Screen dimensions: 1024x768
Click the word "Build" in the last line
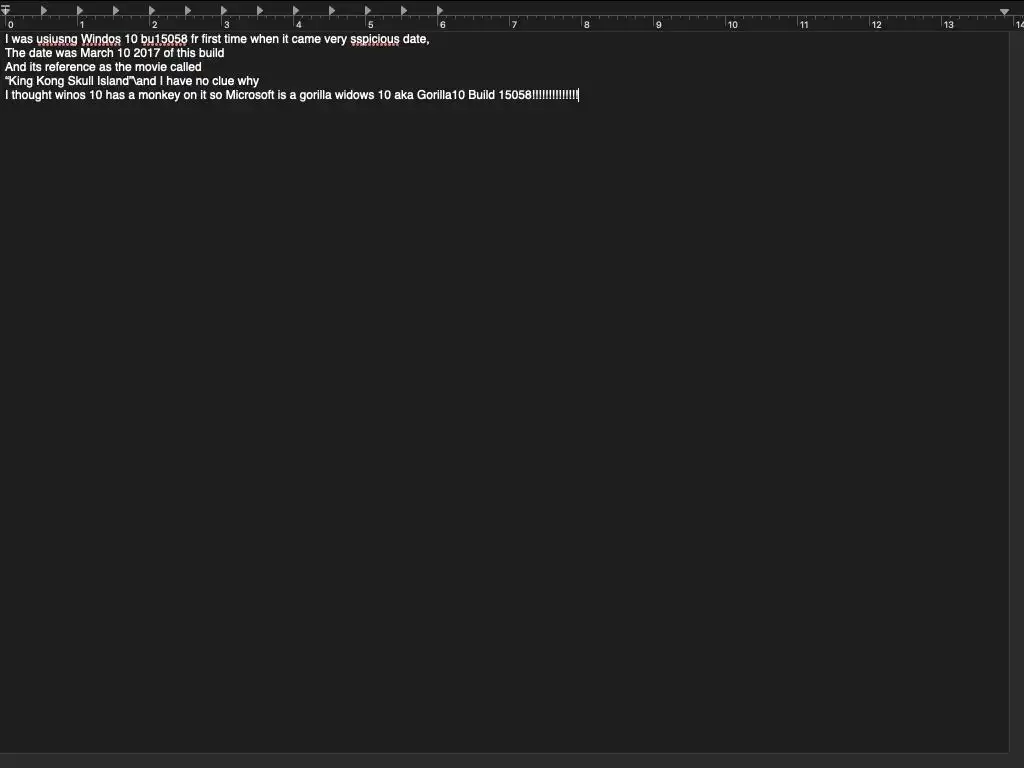(x=481, y=95)
